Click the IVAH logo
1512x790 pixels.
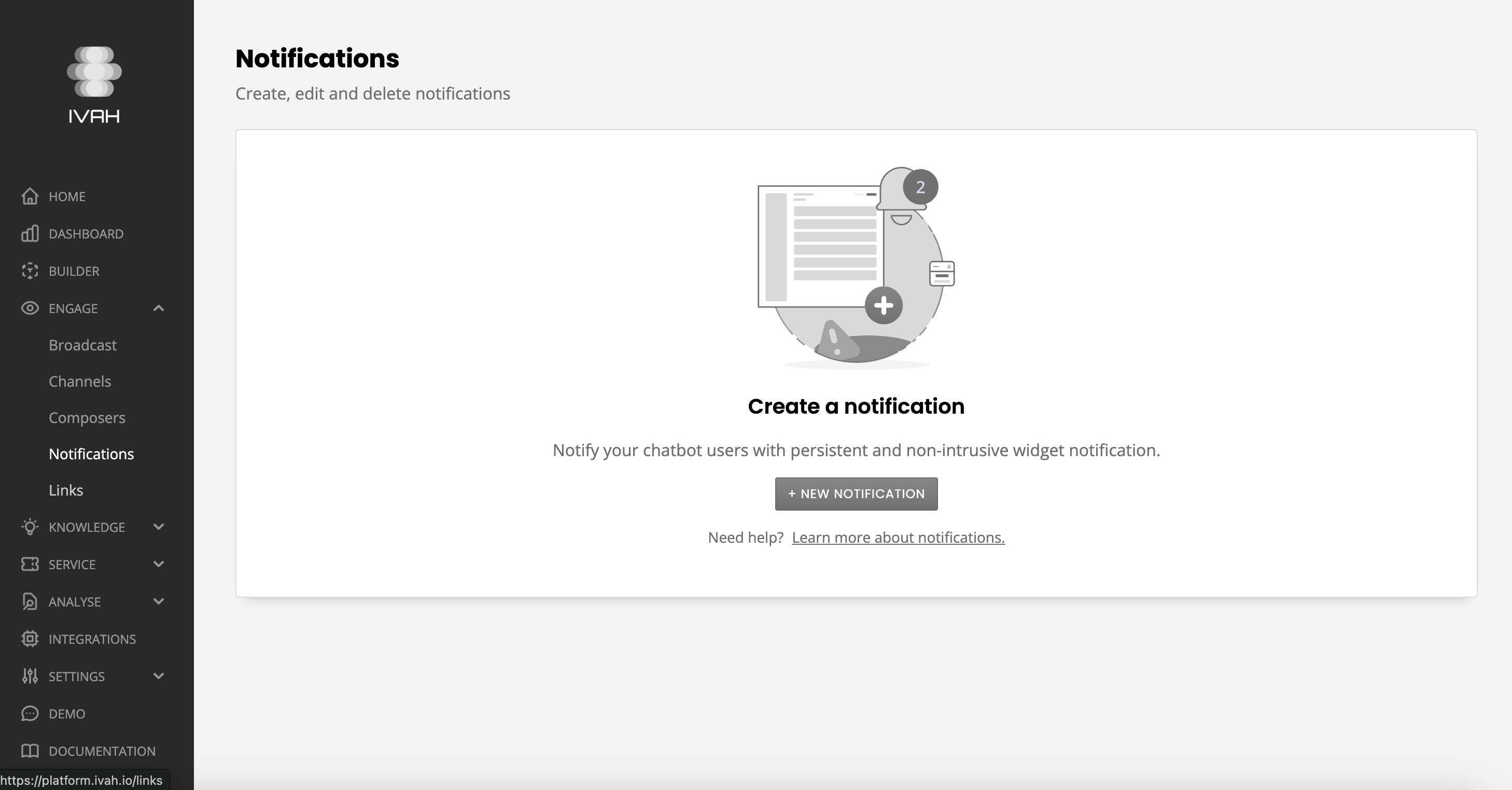coord(94,85)
